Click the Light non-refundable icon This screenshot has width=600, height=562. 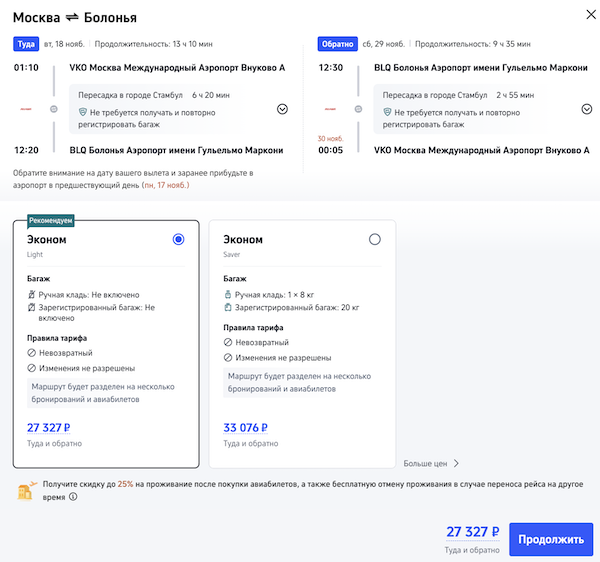point(31,353)
